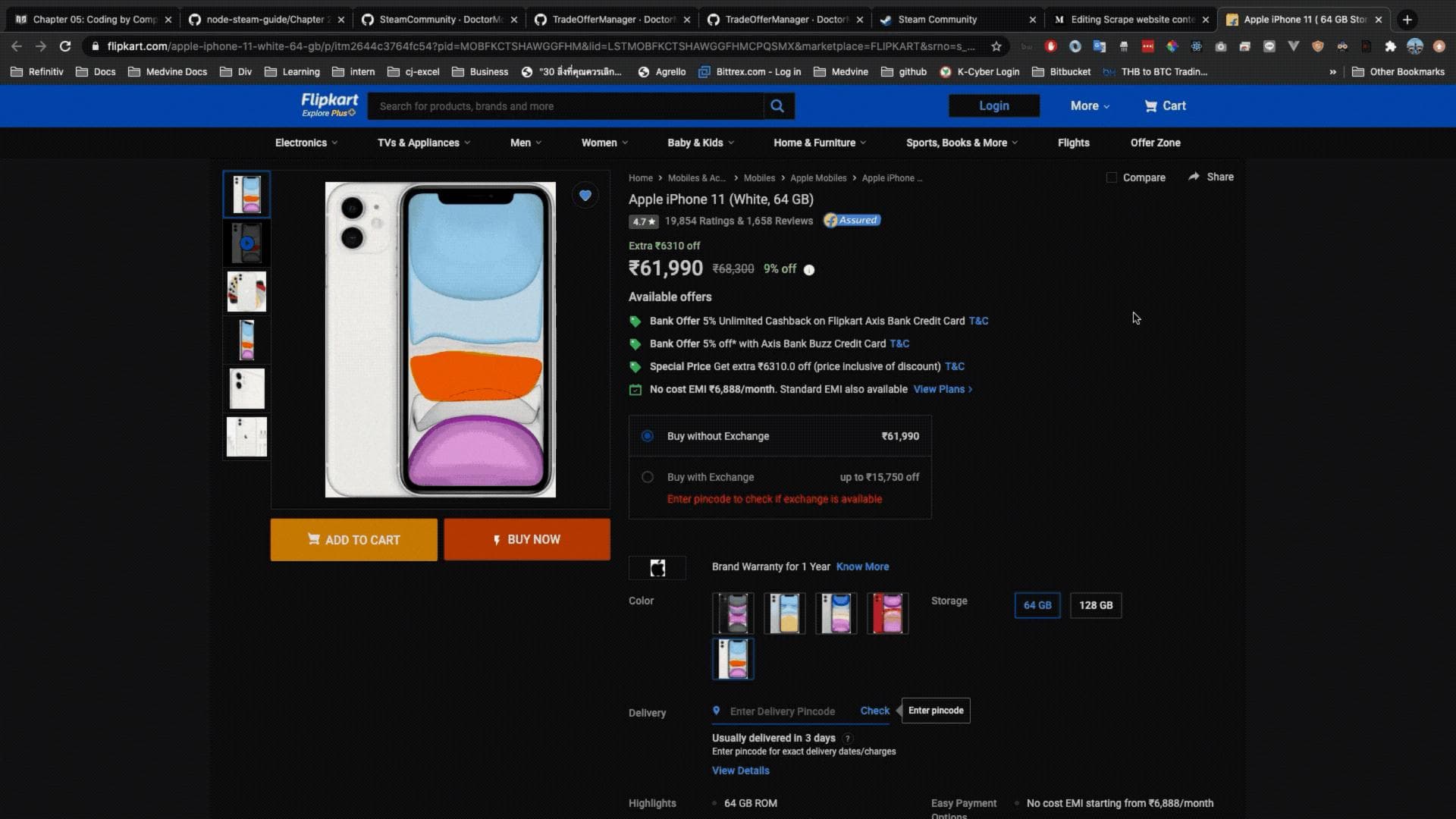Open Mobiles breadcrumb link
Screen dimensions: 1456x819
[759, 178]
